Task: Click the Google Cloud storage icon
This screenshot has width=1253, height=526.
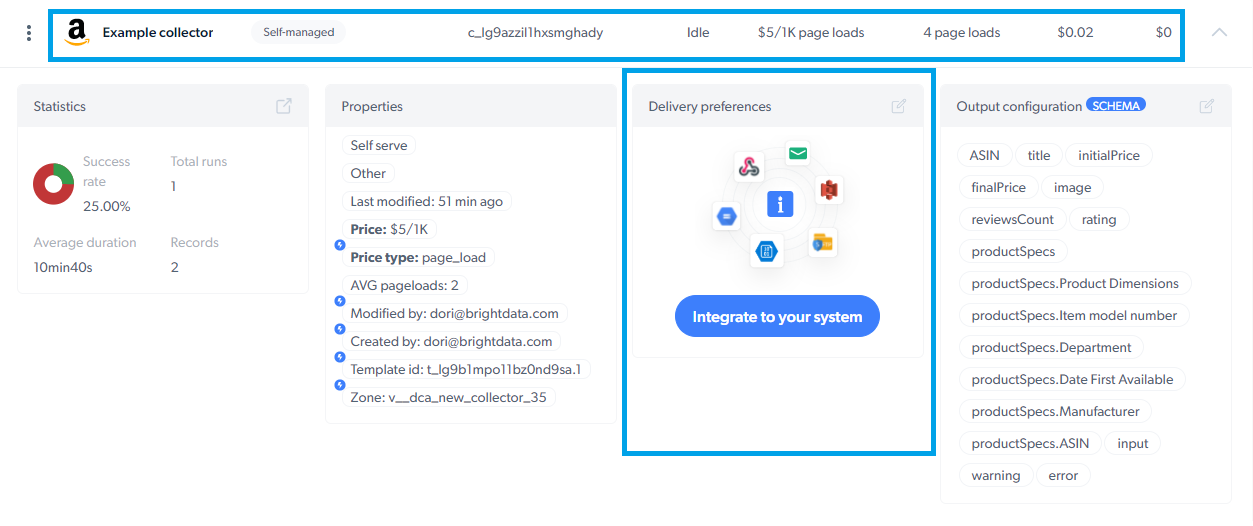Action: pyautogui.click(x=727, y=215)
